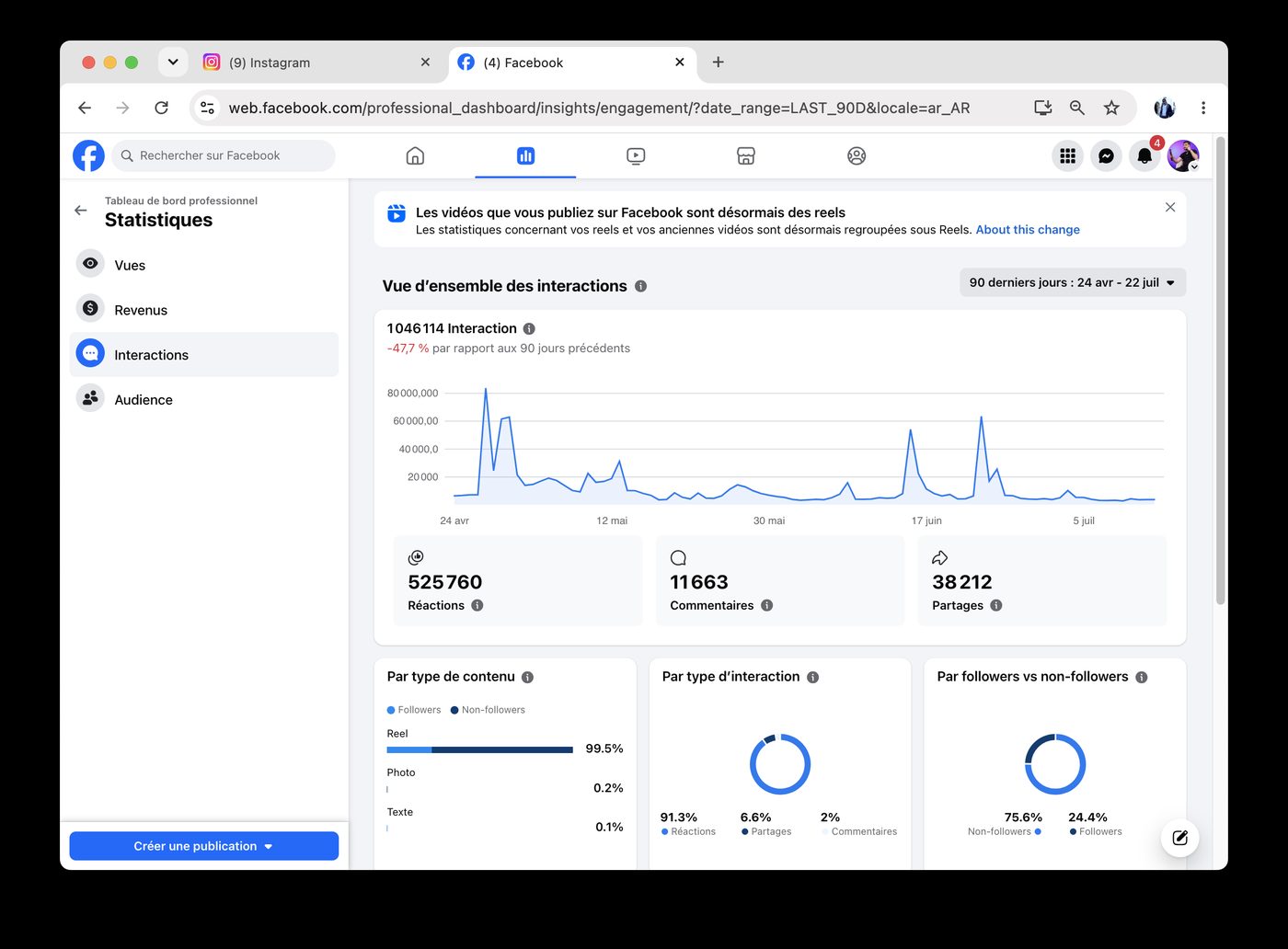
Task: Close the Facebook browser tab
Action: pos(679,63)
